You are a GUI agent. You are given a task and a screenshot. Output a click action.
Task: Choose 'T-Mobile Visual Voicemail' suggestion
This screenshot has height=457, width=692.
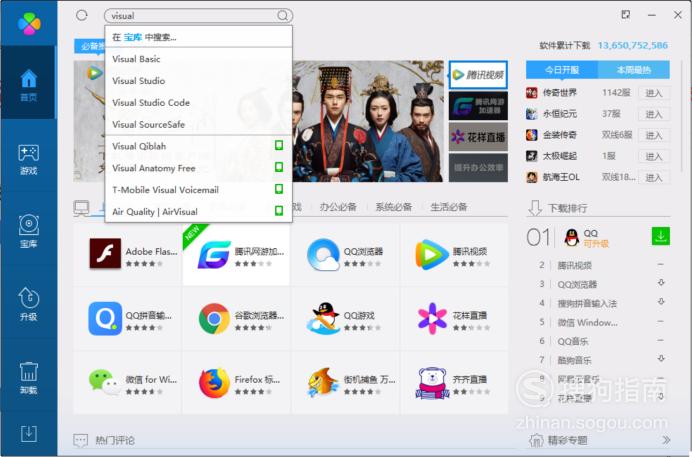(x=199, y=190)
